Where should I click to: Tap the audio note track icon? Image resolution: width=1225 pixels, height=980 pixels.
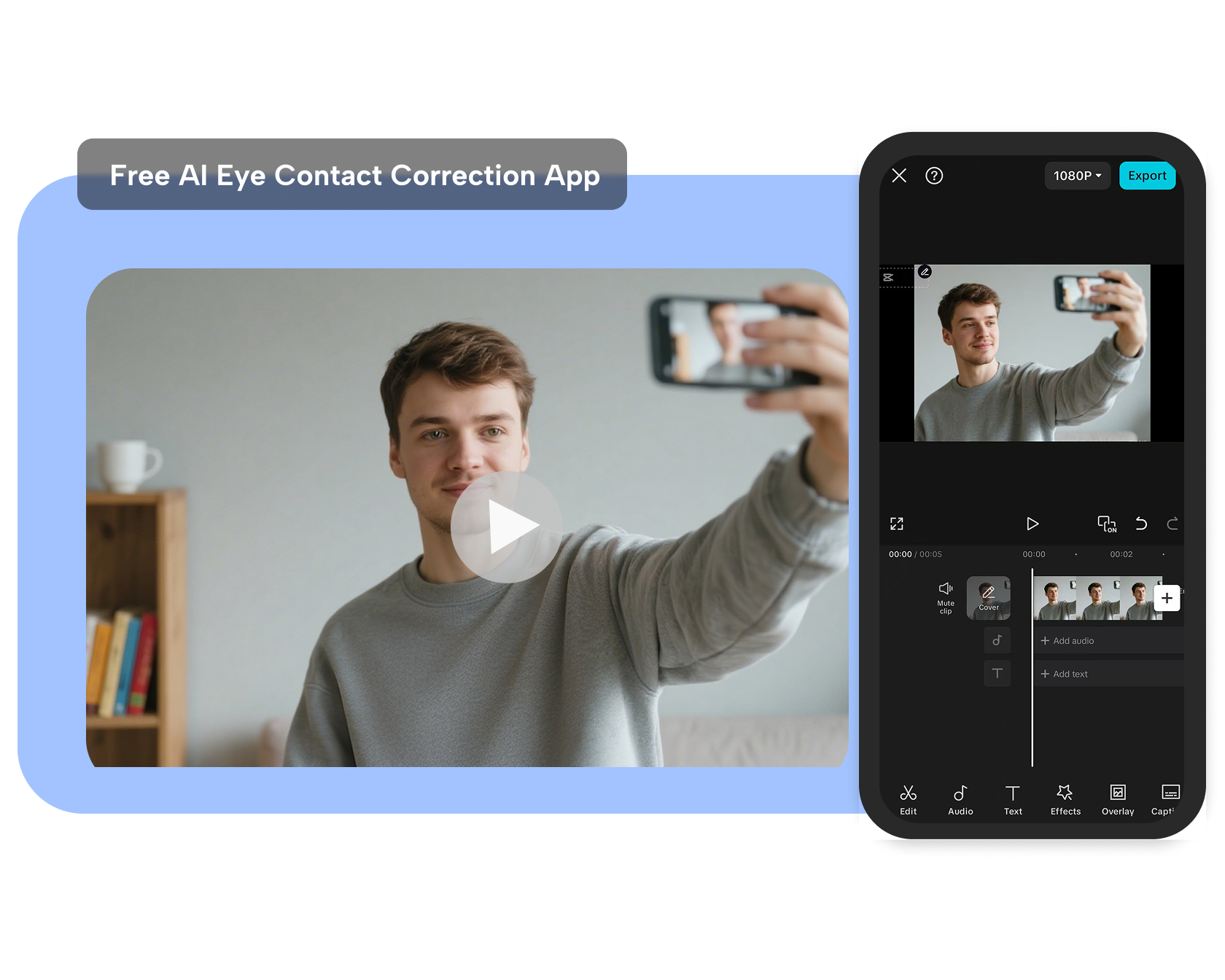(997, 640)
